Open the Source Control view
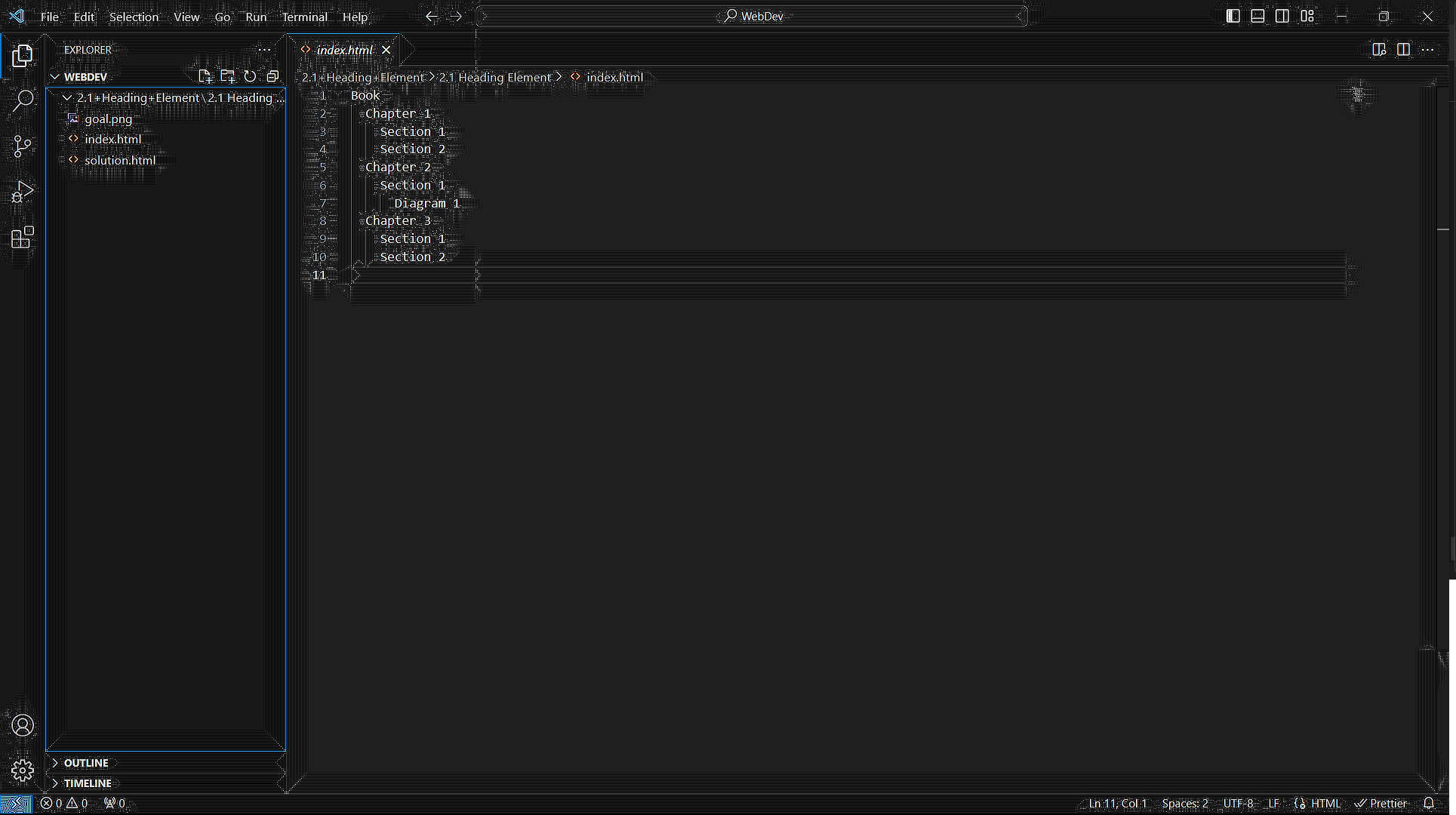This screenshot has width=1456, height=815. click(x=23, y=146)
